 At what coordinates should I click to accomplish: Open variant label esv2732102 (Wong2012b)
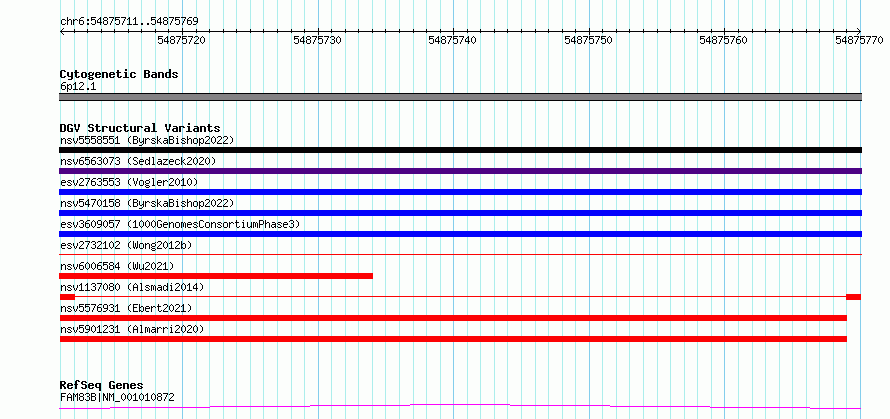pos(126,245)
